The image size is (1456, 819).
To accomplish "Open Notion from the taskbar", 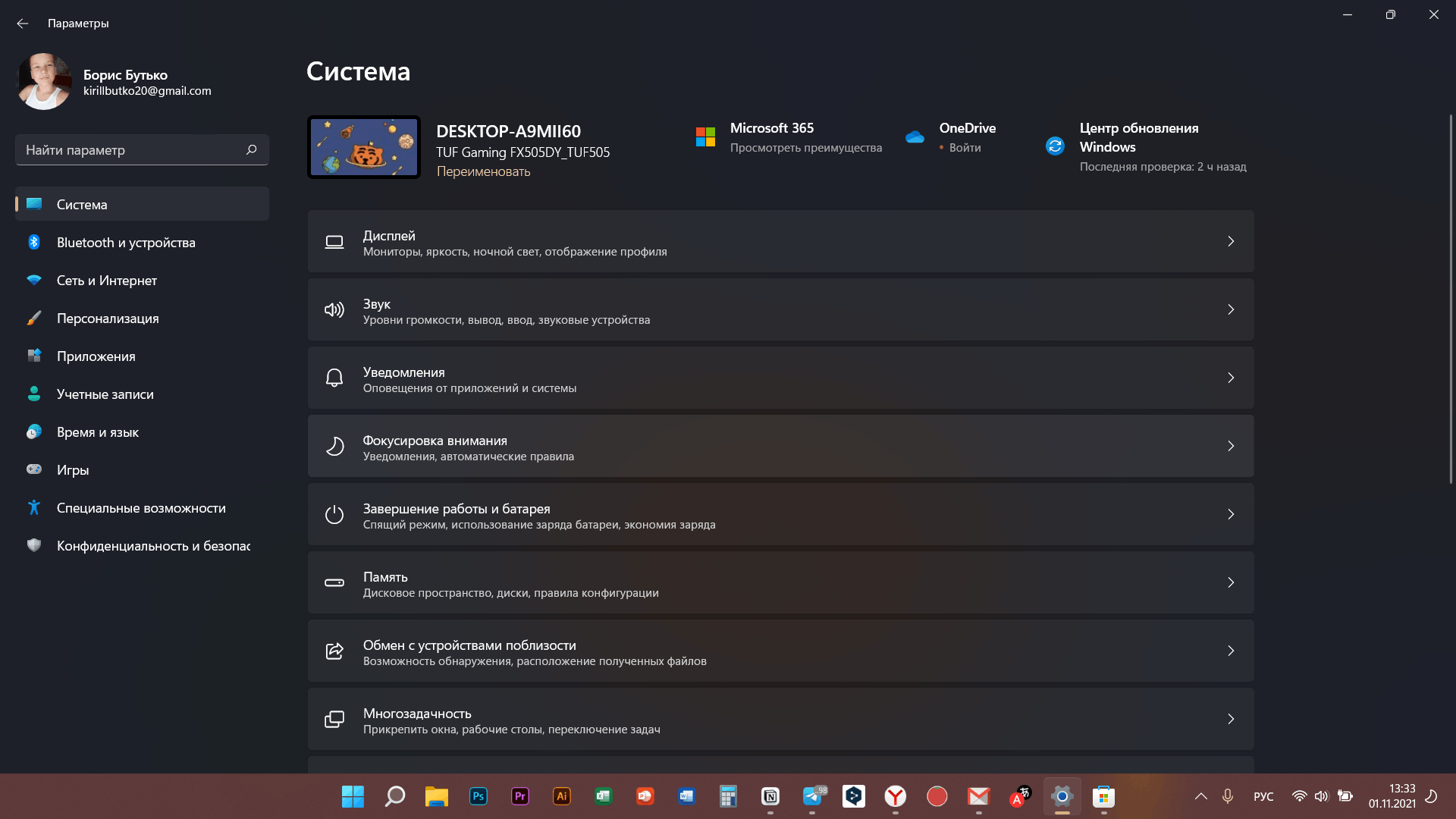I will pos(770,796).
